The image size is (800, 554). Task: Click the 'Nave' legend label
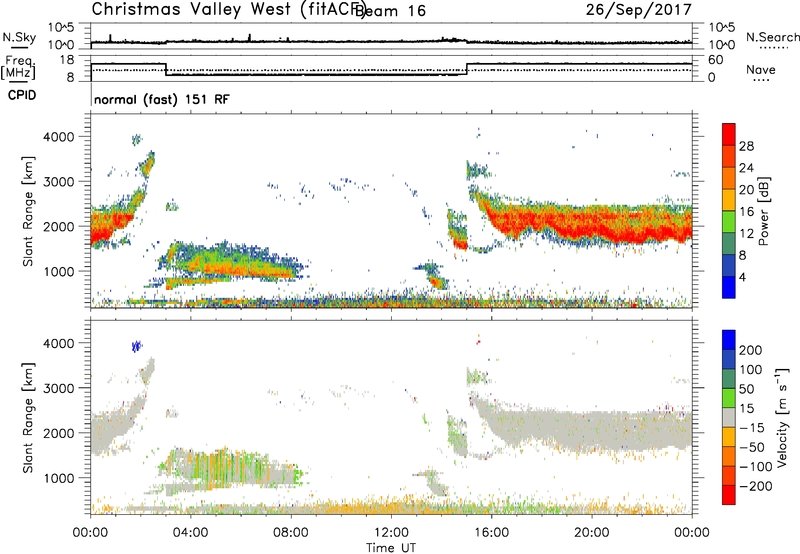coord(761,69)
